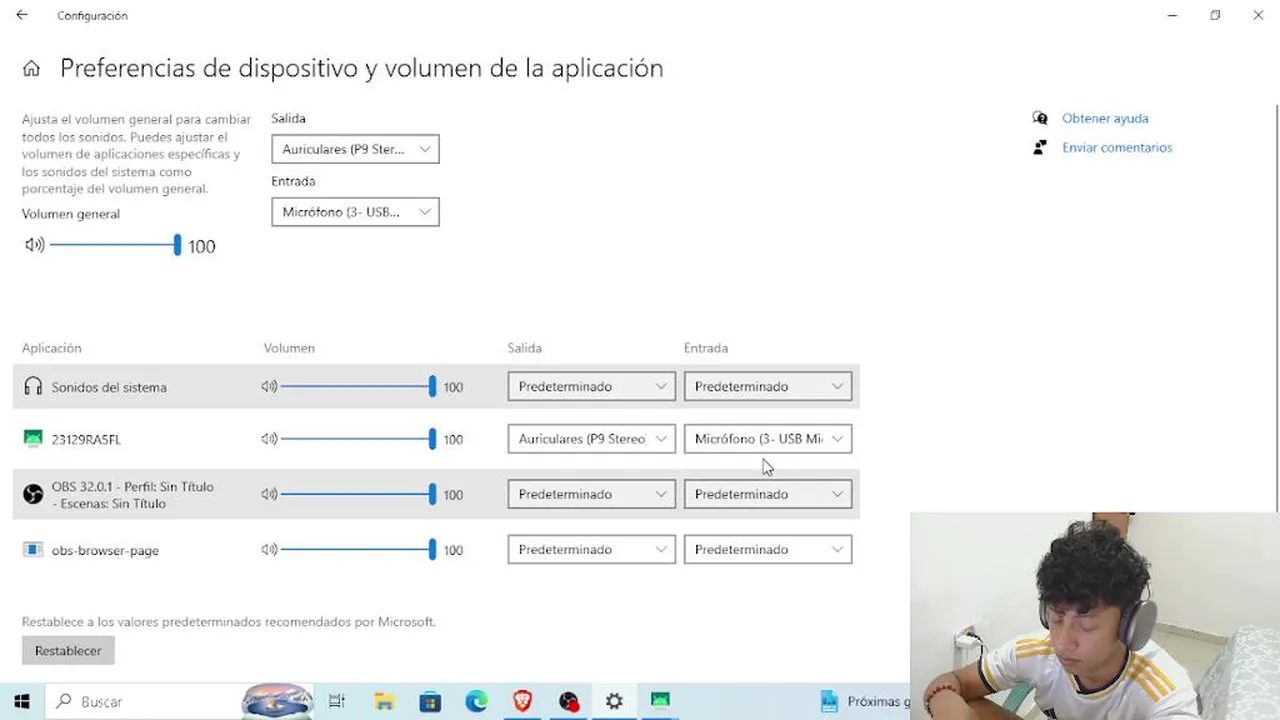Open File Explorer from the taskbar
This screenshot has width=1280, height=720.
point(384,701)
